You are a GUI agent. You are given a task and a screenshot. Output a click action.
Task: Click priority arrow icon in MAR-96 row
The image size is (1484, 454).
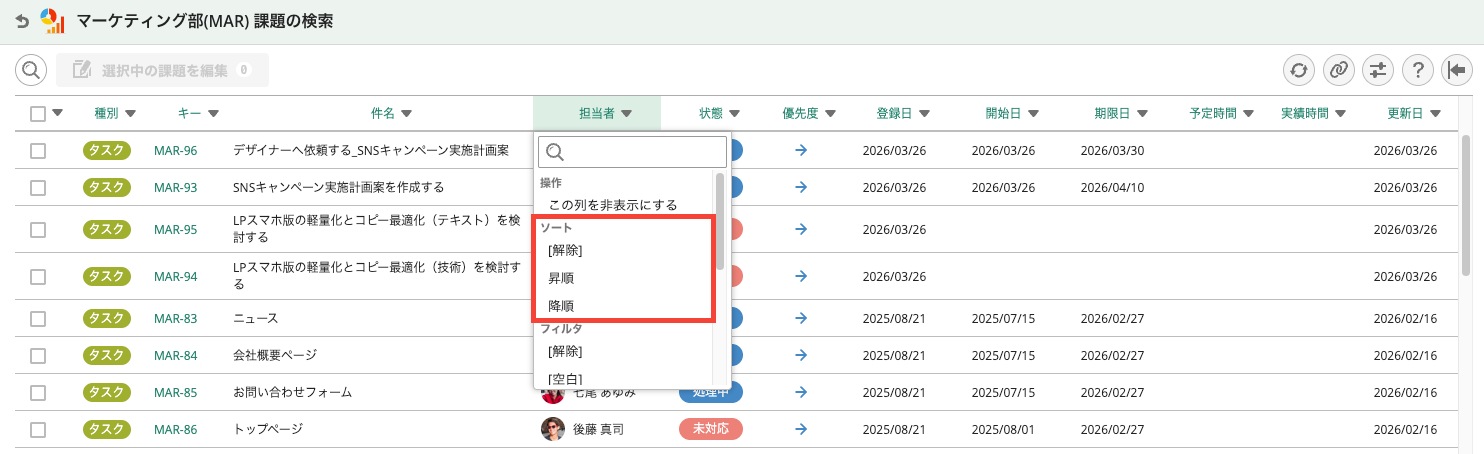coord(801,151)
